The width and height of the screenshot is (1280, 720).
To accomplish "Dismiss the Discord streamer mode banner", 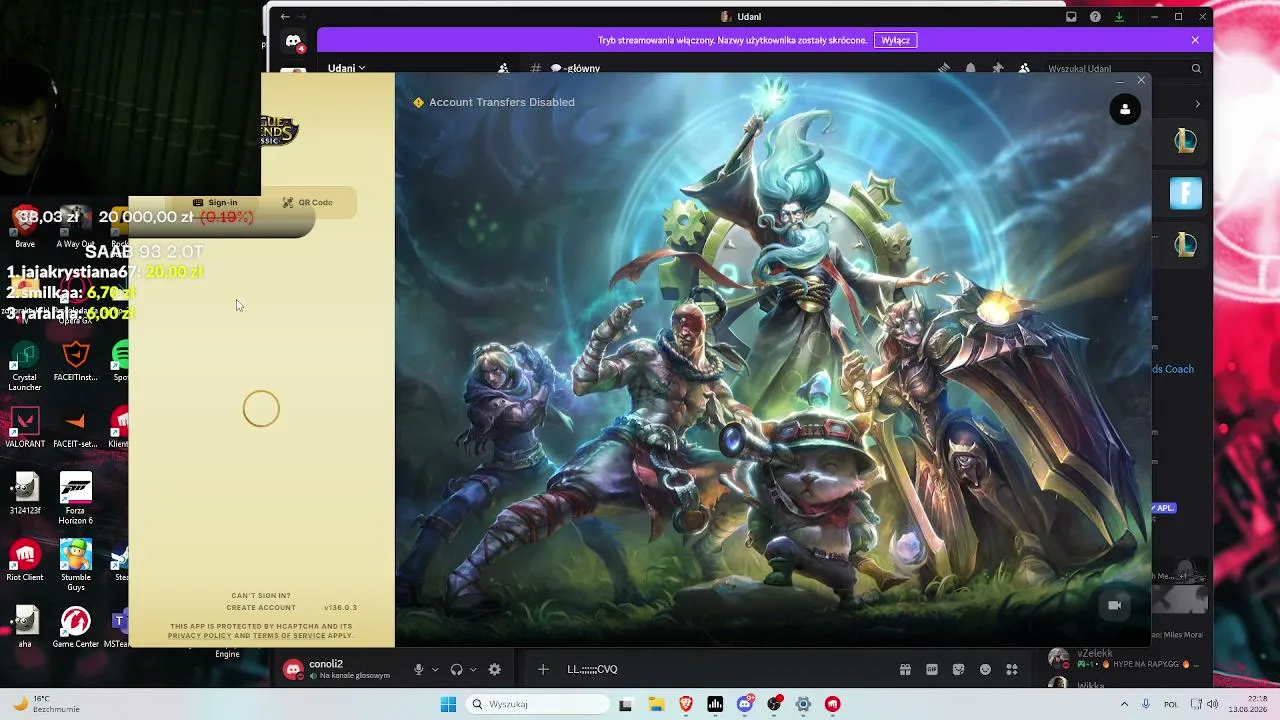I will click(1195, 40).
